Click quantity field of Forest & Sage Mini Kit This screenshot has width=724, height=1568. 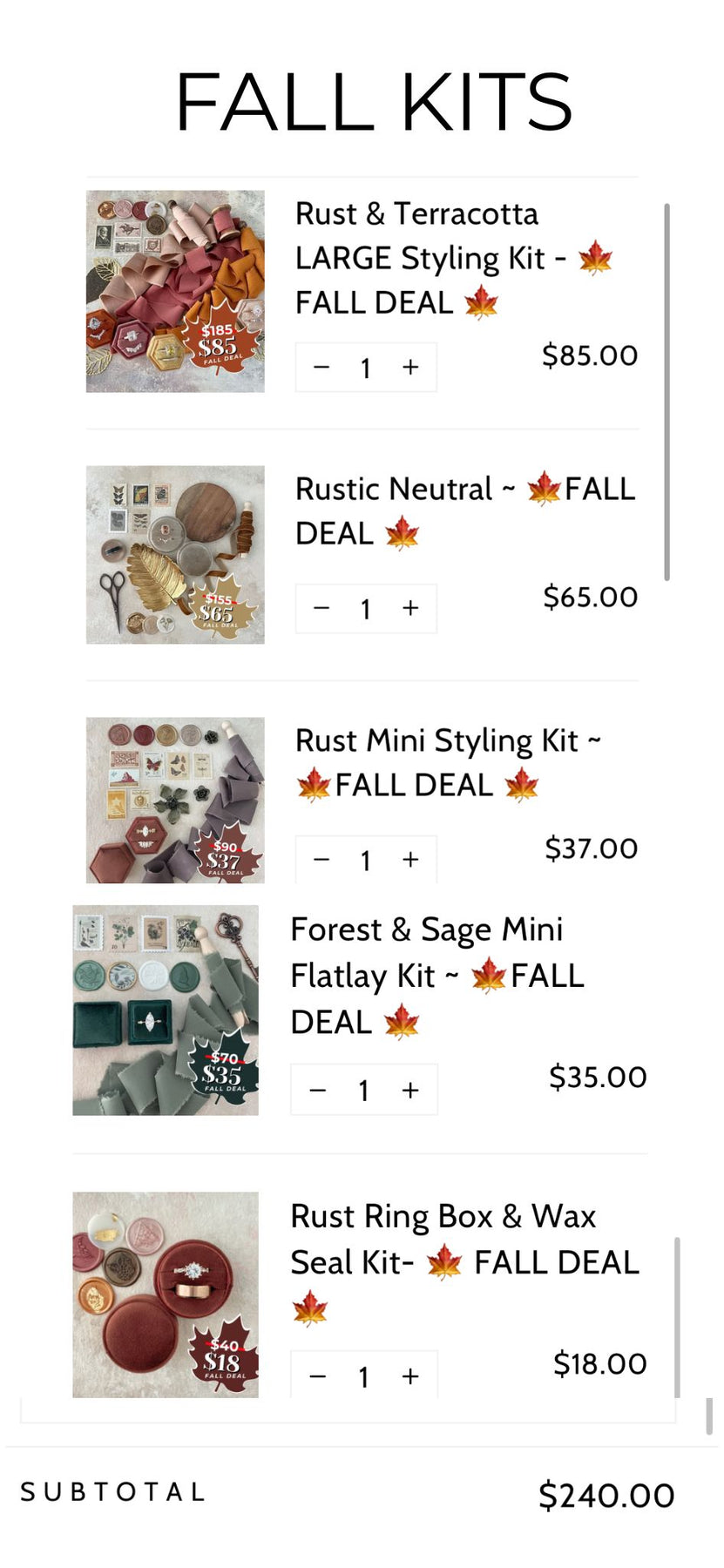point(364,1090)
